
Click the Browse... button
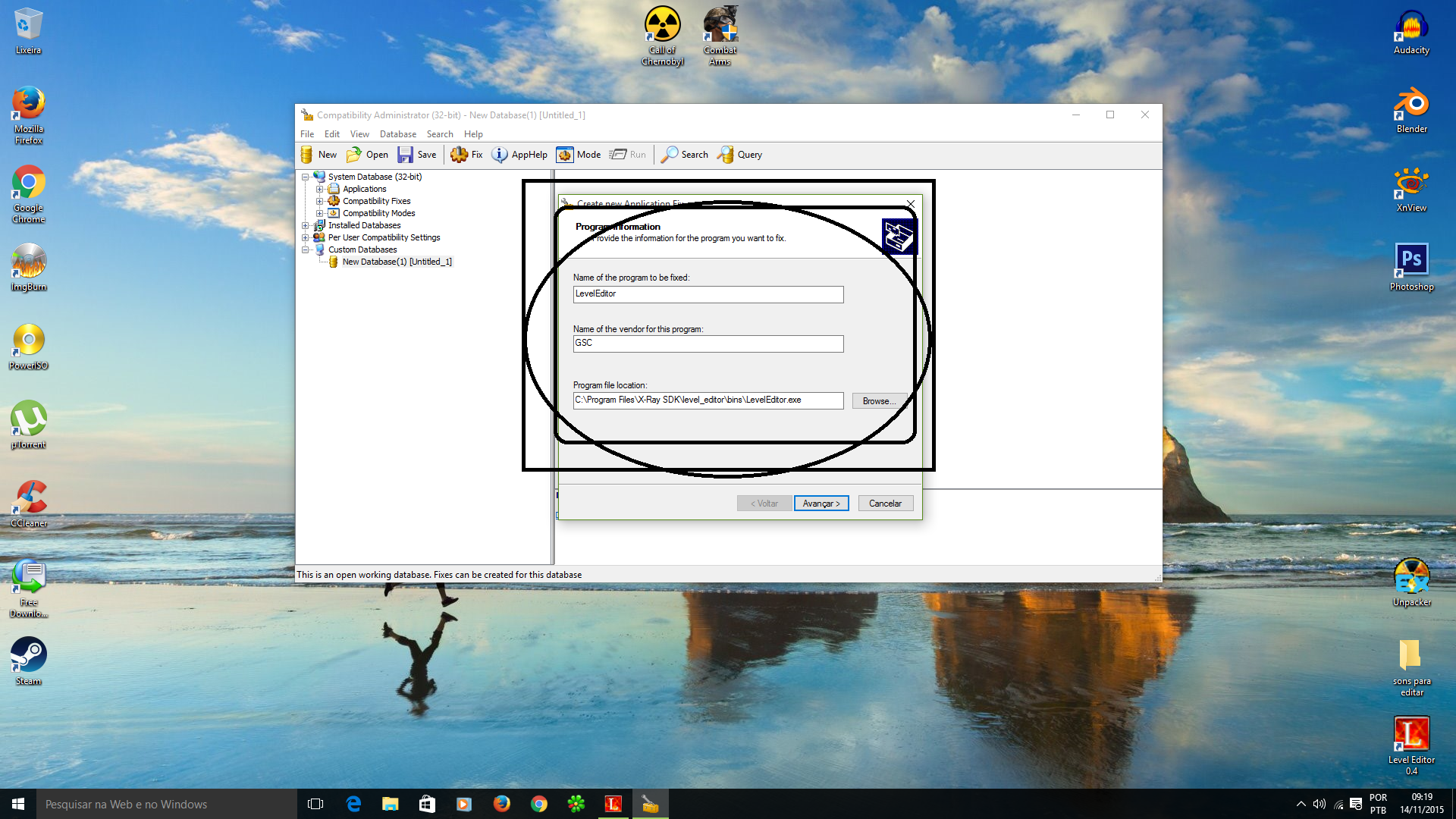tap(879, 401)
